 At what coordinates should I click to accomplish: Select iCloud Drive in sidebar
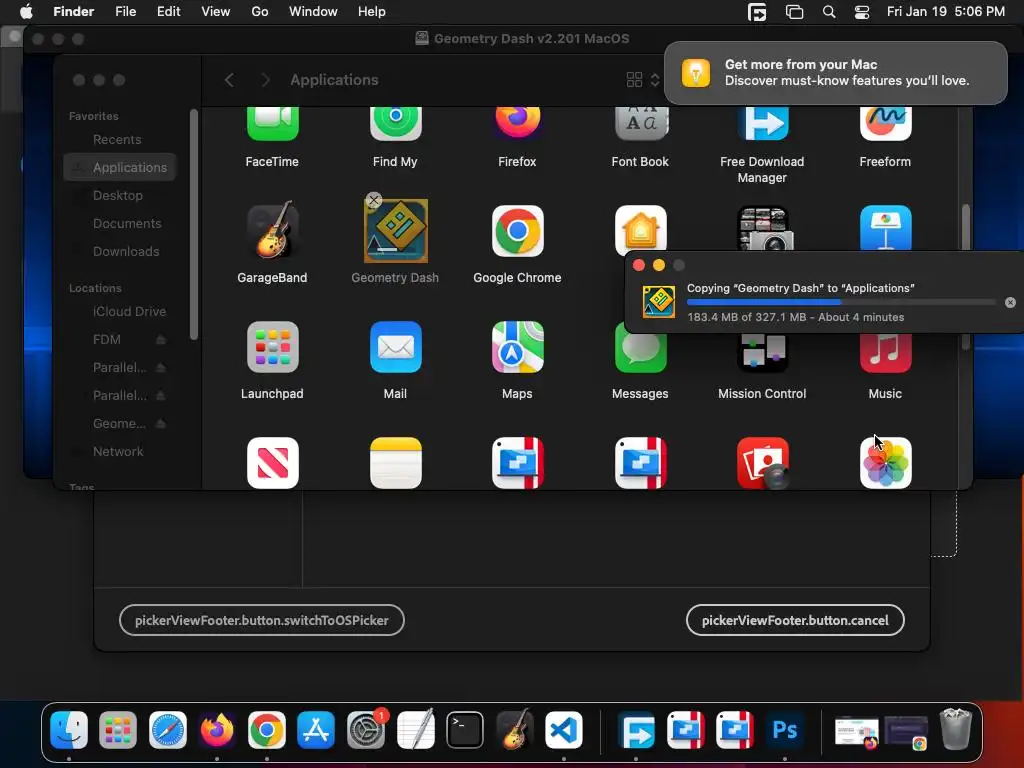pyautogui.click(x=129, y=312)
